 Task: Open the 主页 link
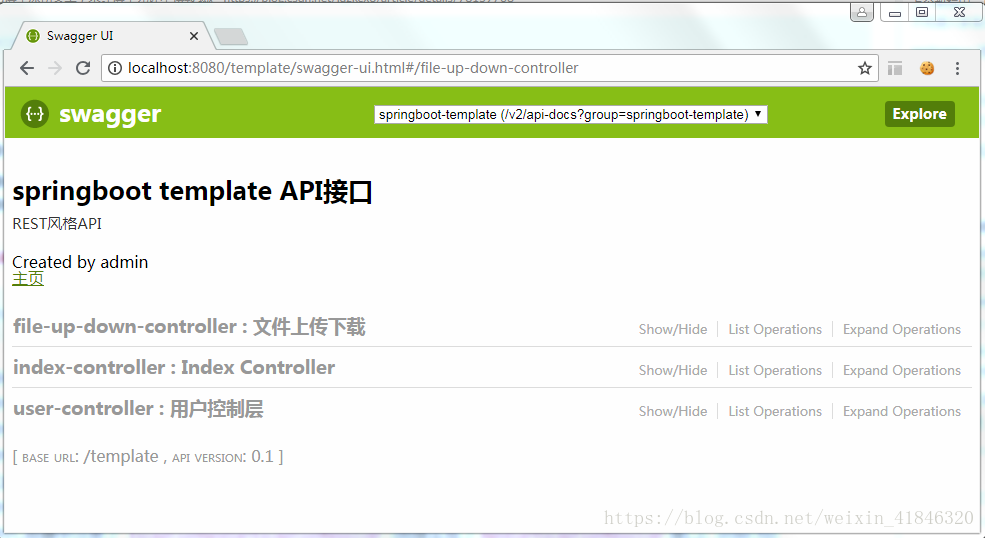[x=28, y=278]
